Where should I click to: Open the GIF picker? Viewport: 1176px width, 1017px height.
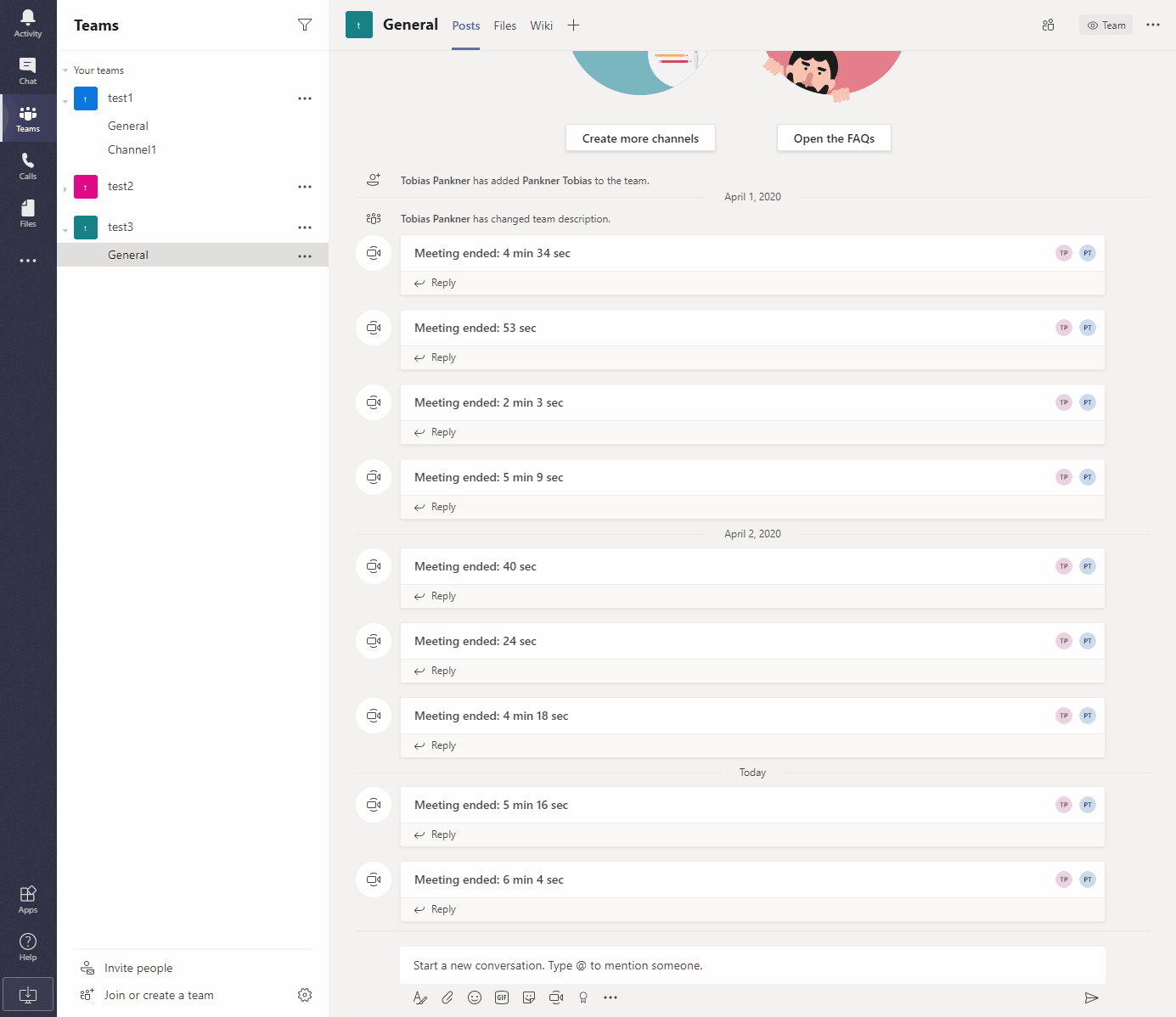502,997
